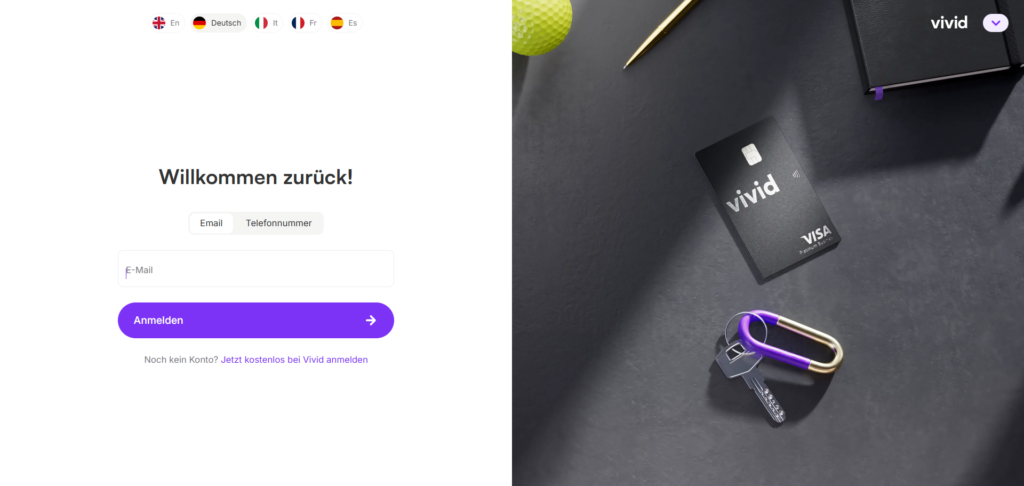Click the 'Willkommen zurück!' heading

256,177
